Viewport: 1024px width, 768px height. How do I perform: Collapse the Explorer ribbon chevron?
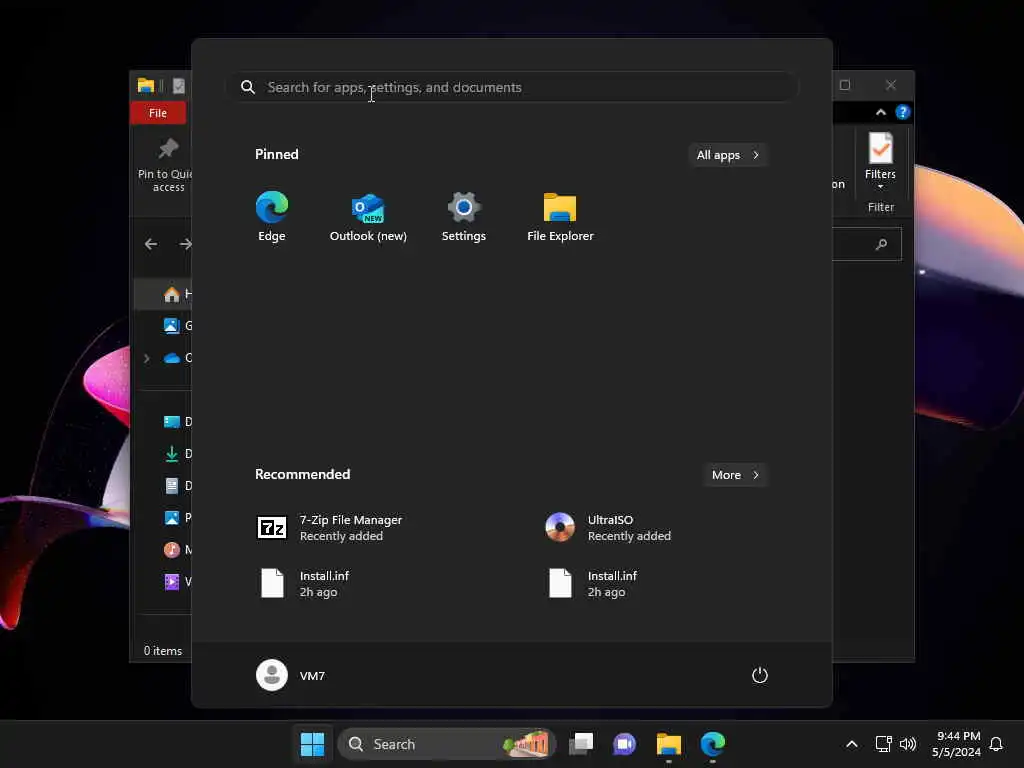881,112
